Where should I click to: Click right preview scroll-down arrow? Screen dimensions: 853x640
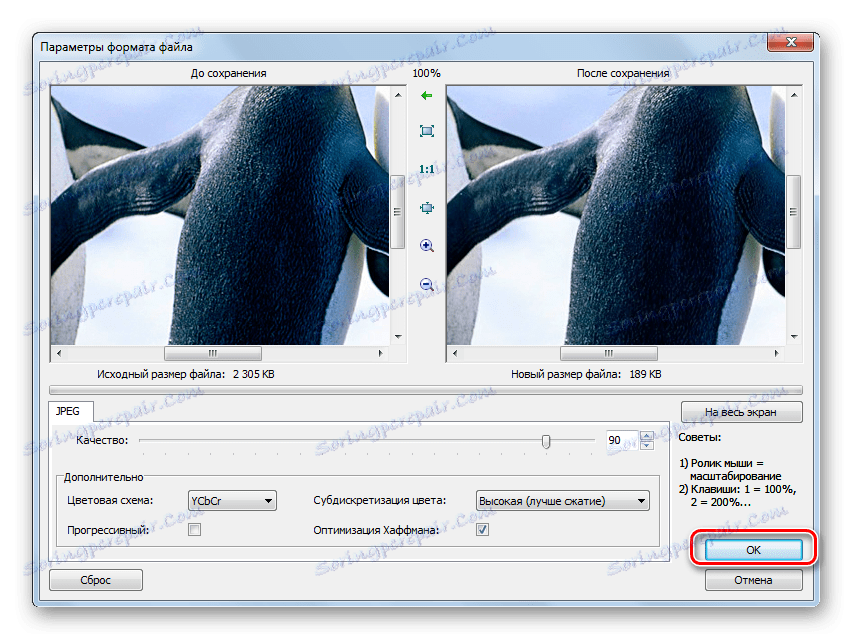pos(794,337)
